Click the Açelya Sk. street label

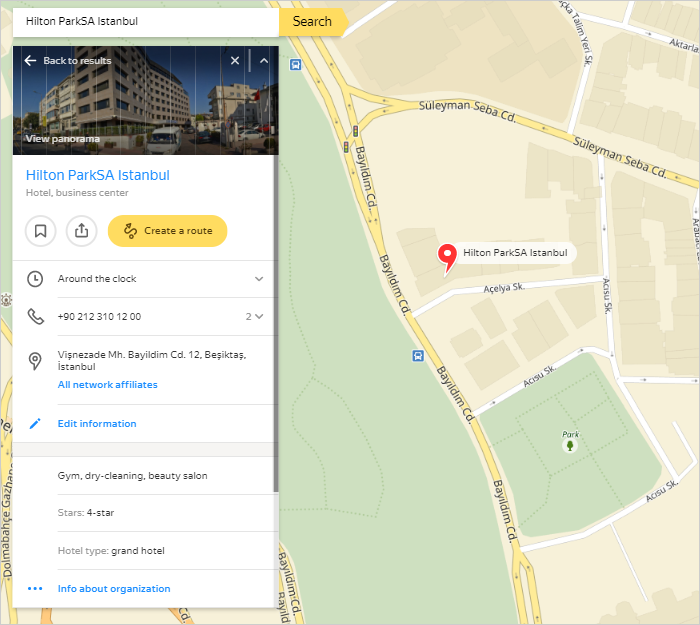[504, 288]
